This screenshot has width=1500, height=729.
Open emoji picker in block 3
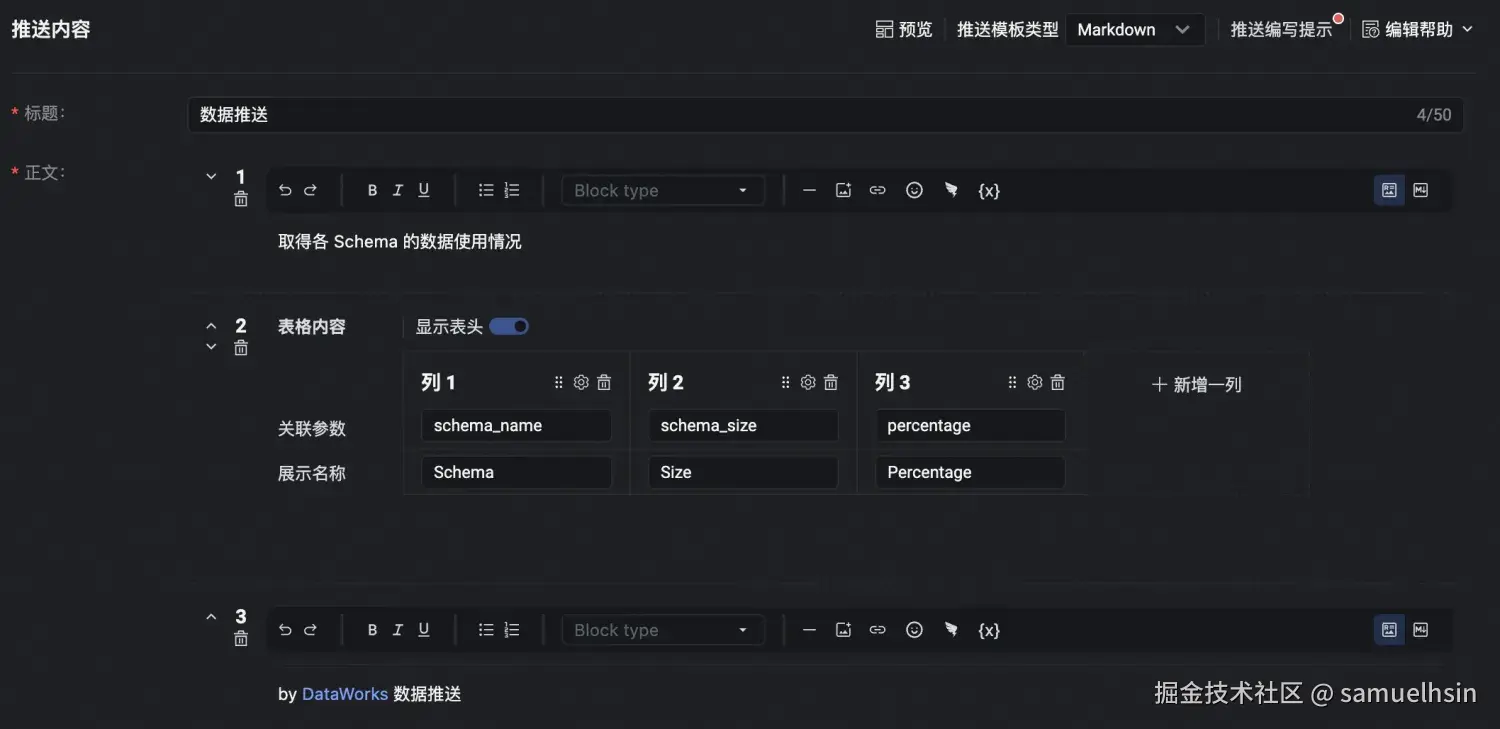coord(914,630)
